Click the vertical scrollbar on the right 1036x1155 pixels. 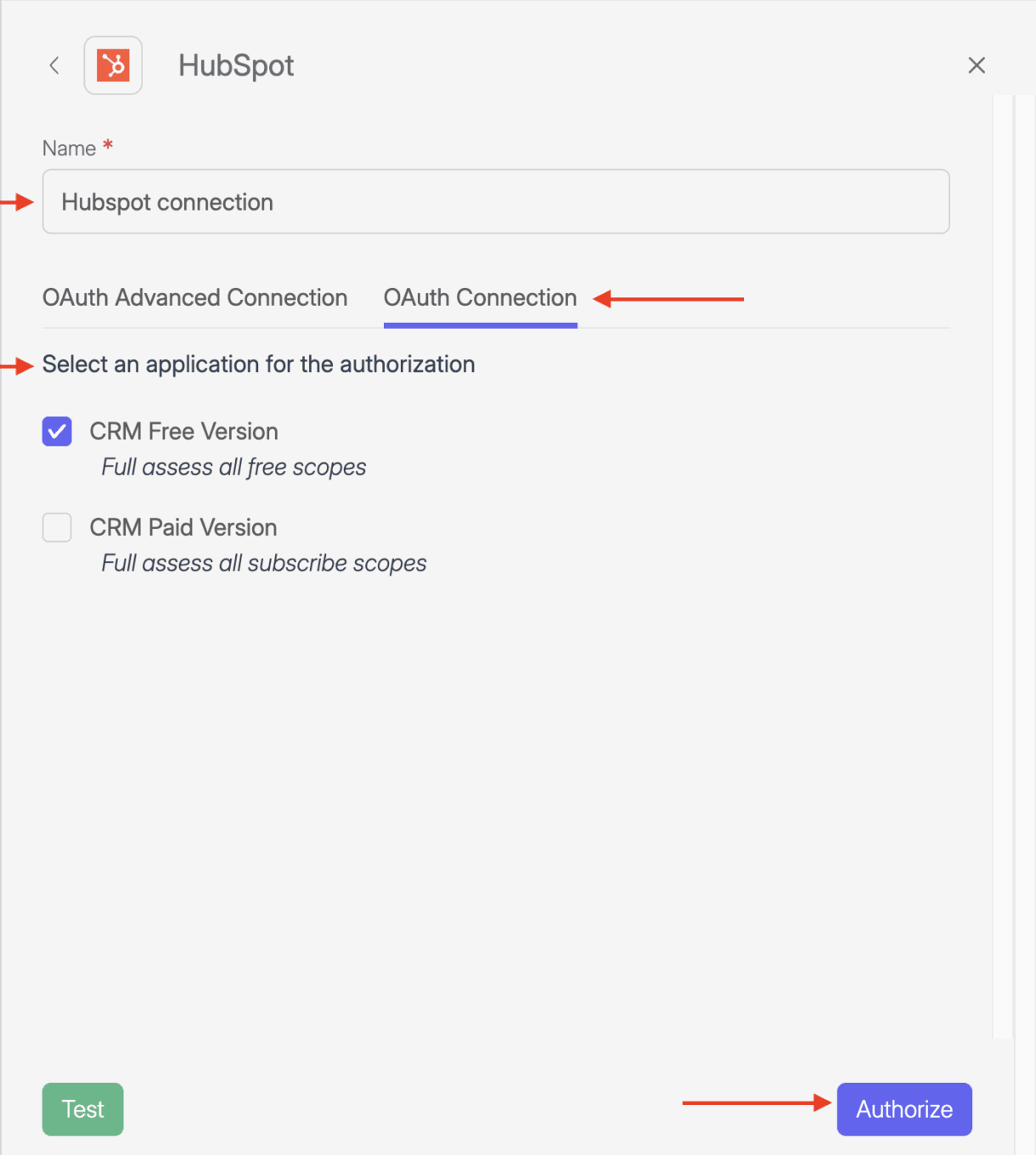pyautogui.click(x=1003, y=561)
